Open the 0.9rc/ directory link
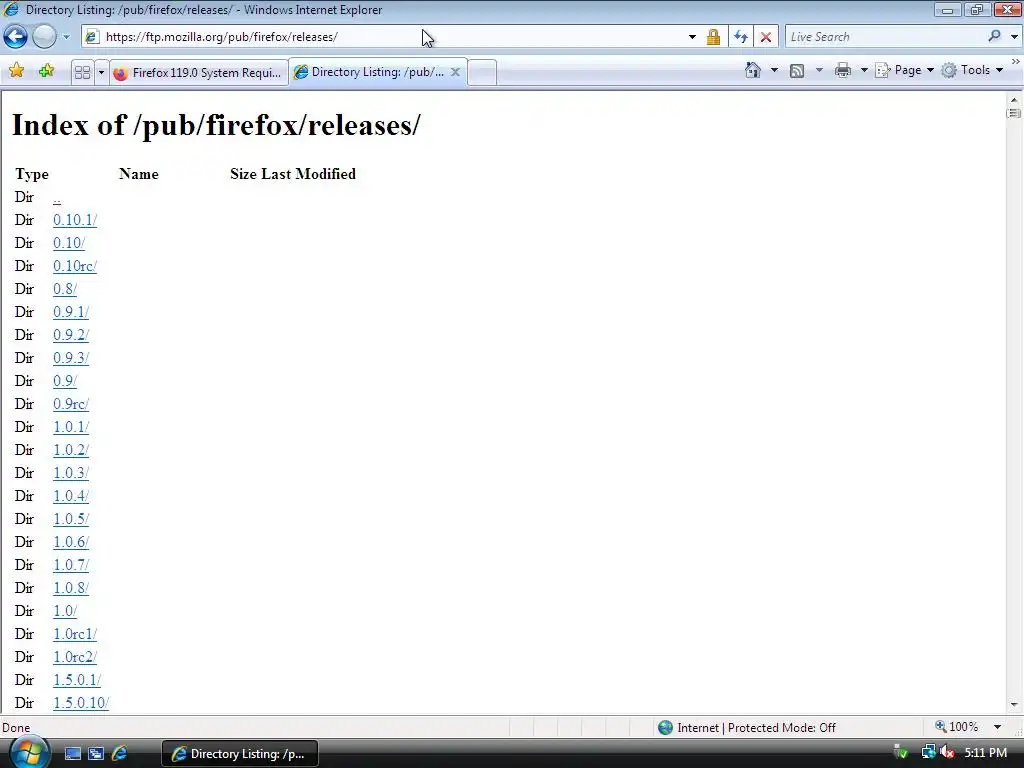This screenshot has width=1024, height=768. (71, 404)
